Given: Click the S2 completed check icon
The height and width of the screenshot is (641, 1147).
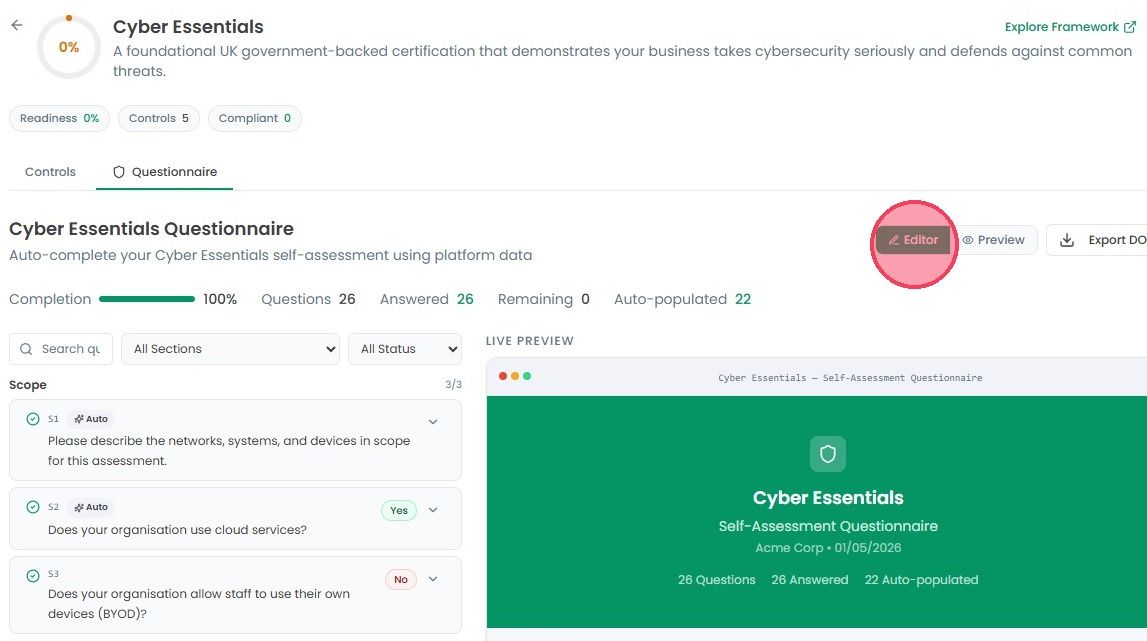Looking at the screenshot, I should 33,507.
